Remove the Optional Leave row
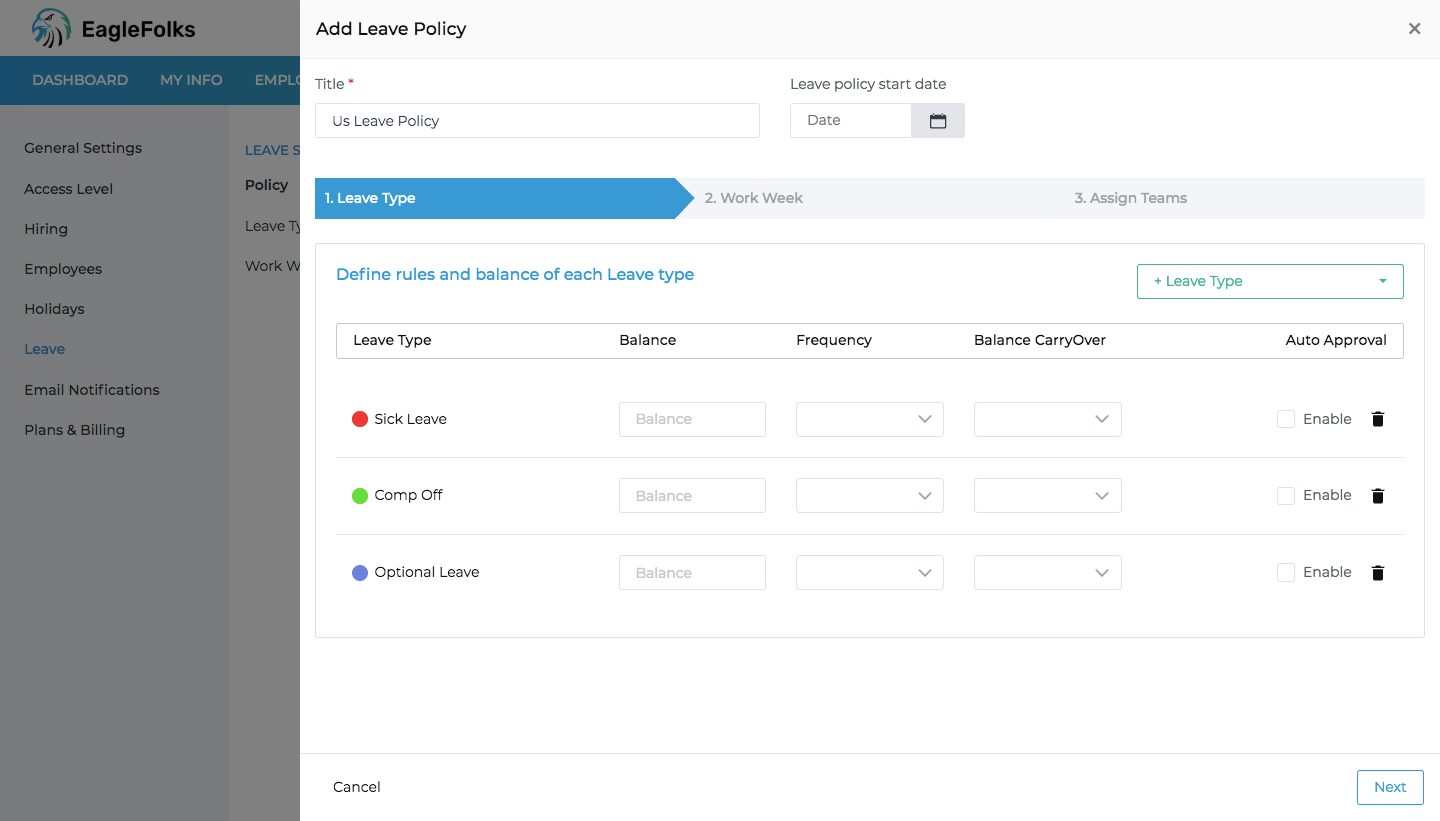This screenshot has height=821, width=1440. [1378, 573]
